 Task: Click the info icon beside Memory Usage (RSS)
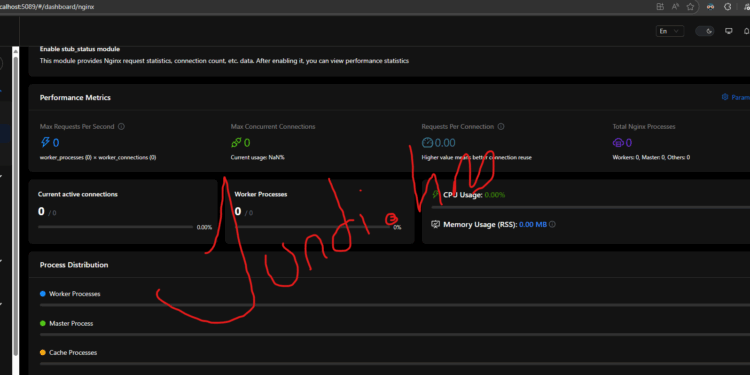(x=552, y=224)
